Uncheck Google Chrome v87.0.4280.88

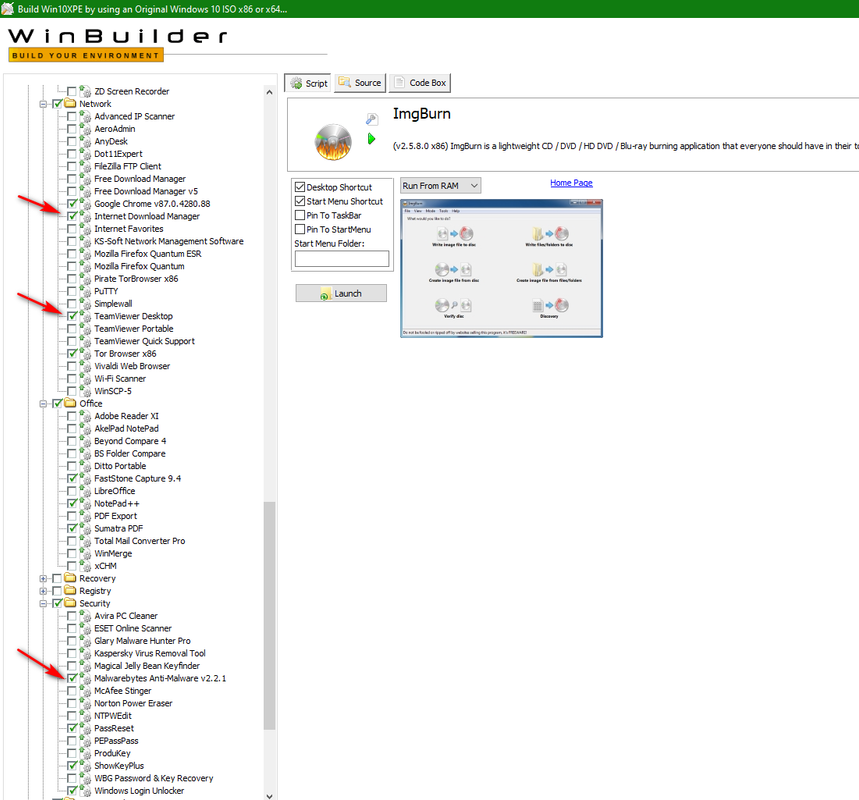[x=72, y=204]
